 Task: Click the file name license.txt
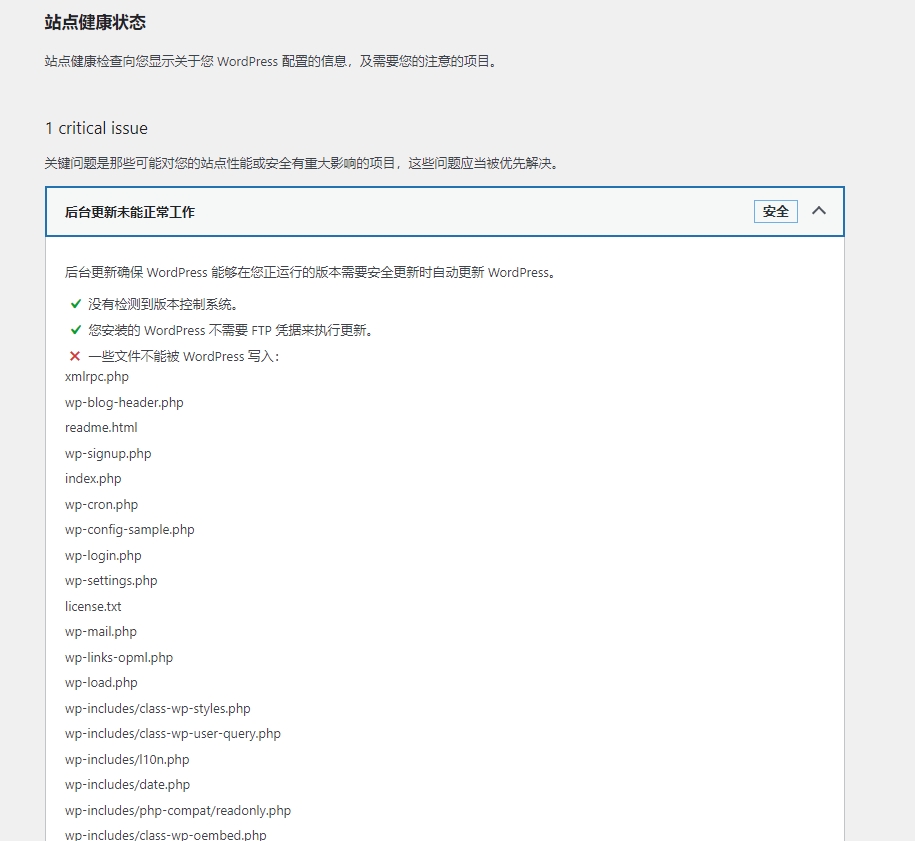[93, 606]
